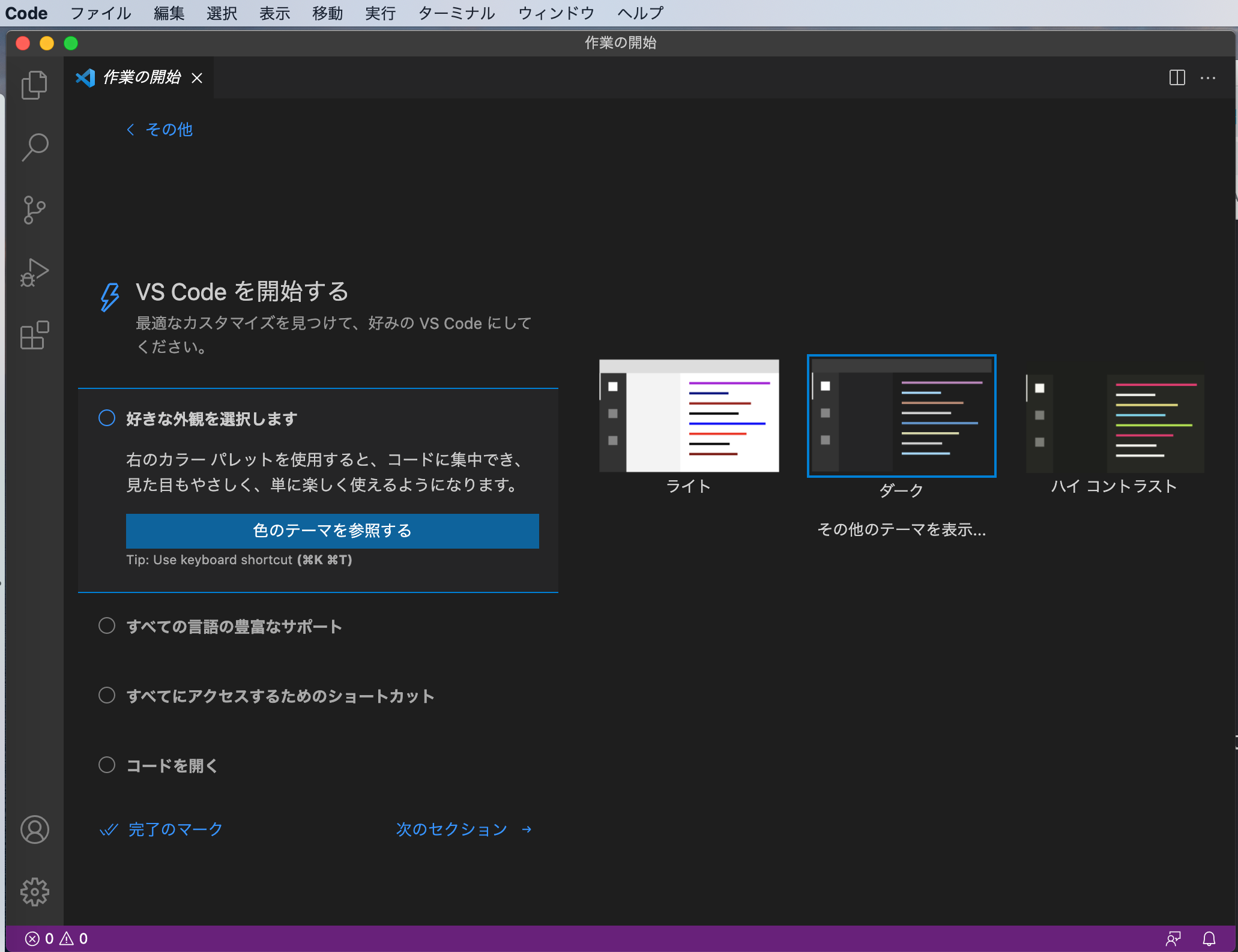
Task: Select the ダーク theme preview
Action: tap(901, 415)
